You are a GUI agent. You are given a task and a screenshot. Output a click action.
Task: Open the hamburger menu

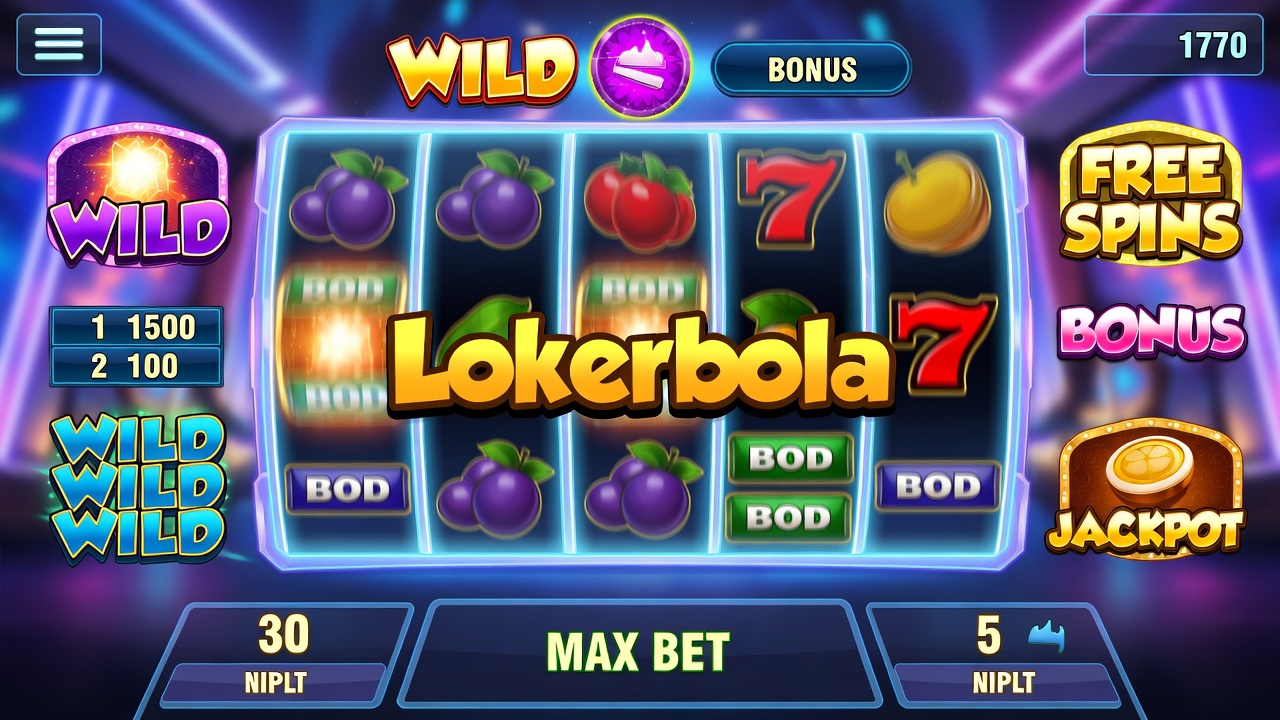[58, 45]
